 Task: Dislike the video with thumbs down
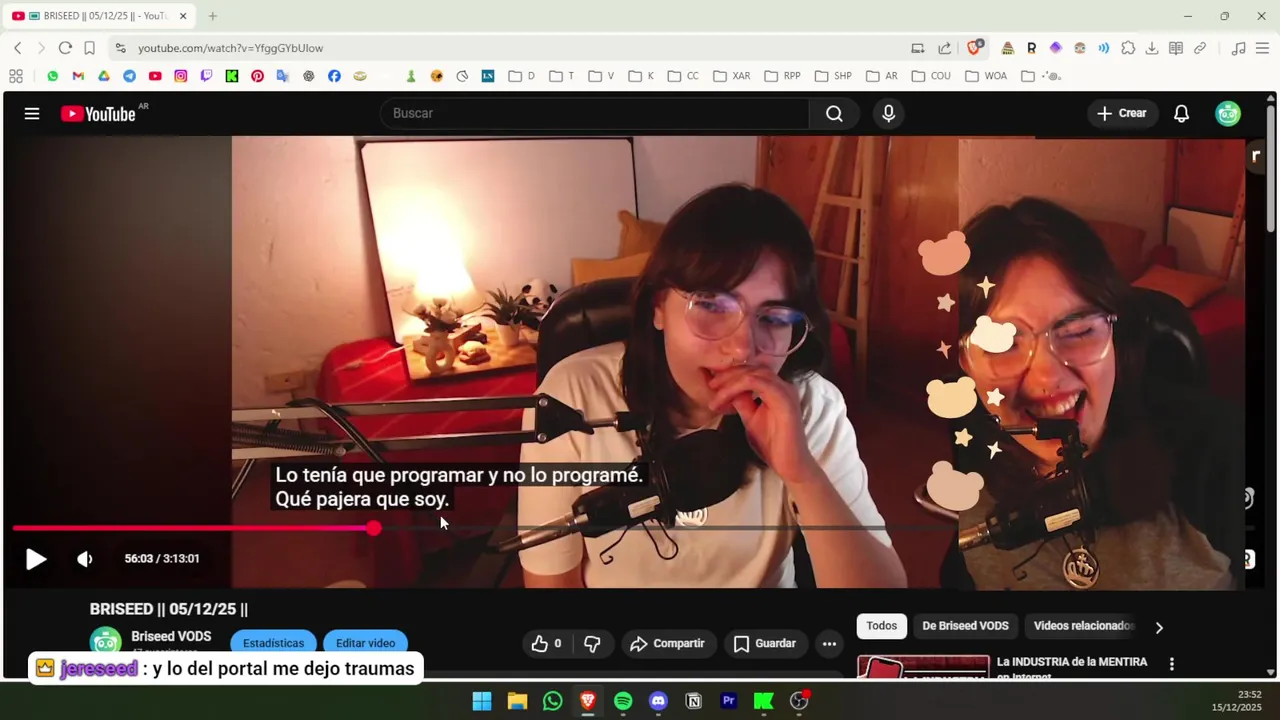tap(592, 644)
